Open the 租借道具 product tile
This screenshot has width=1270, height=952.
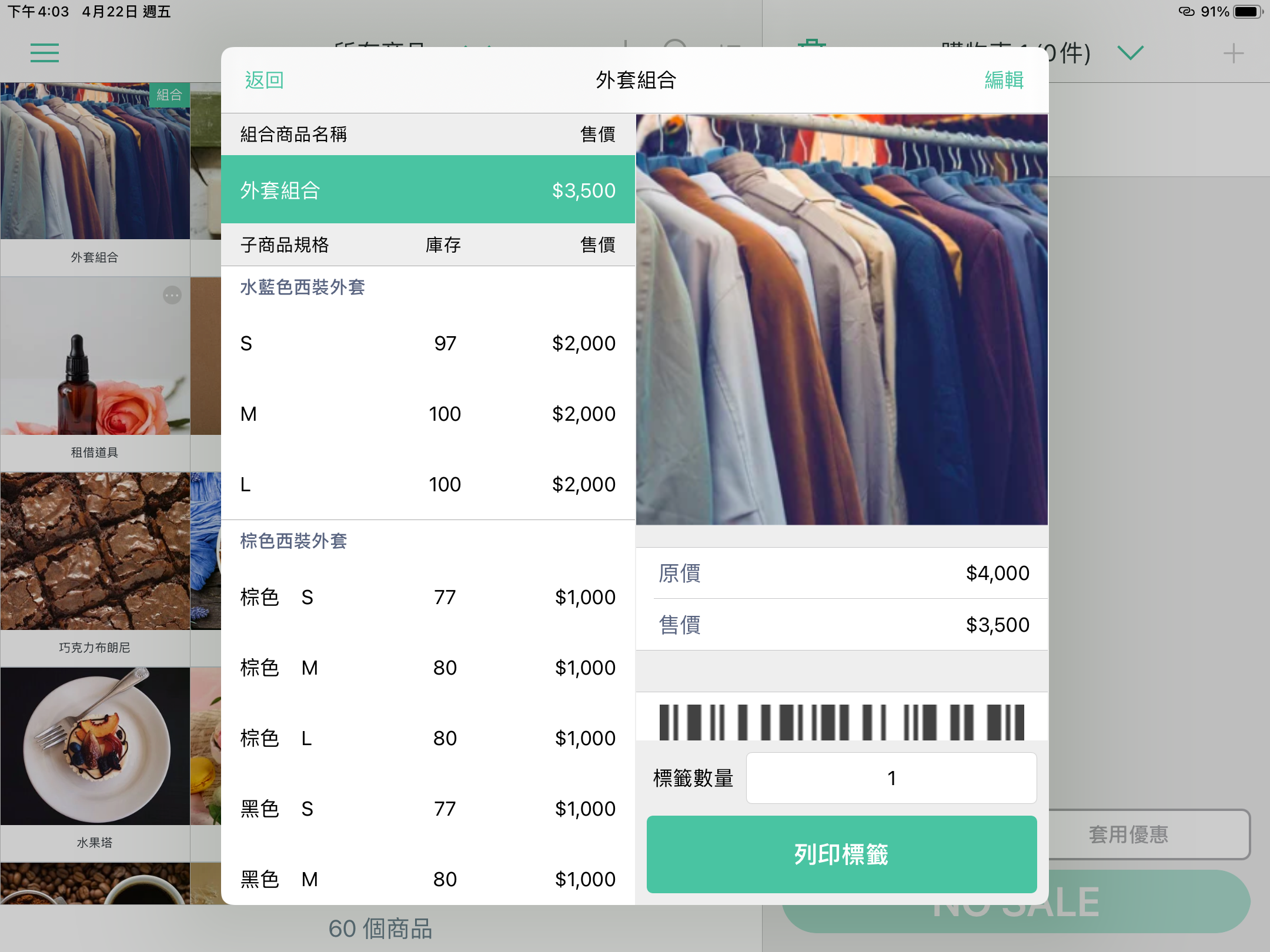[95, 374]
